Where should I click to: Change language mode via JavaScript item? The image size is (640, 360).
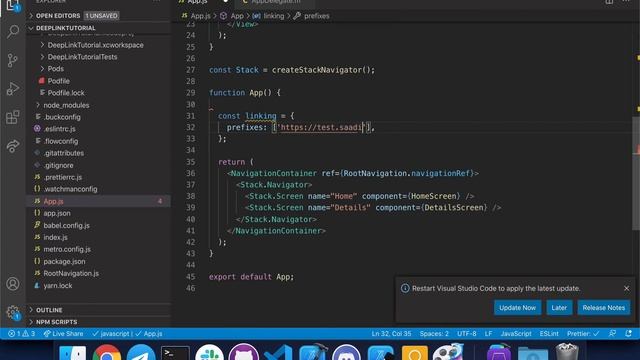point(516,333)
